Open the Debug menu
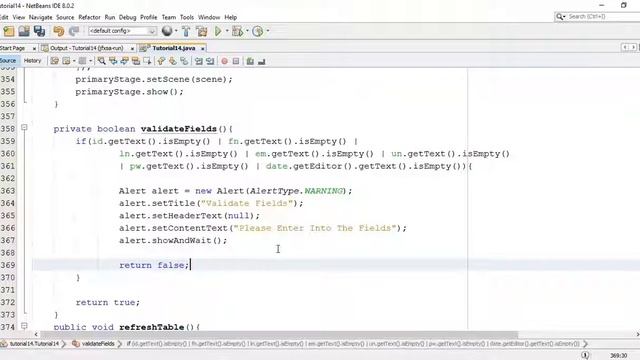 127,17
